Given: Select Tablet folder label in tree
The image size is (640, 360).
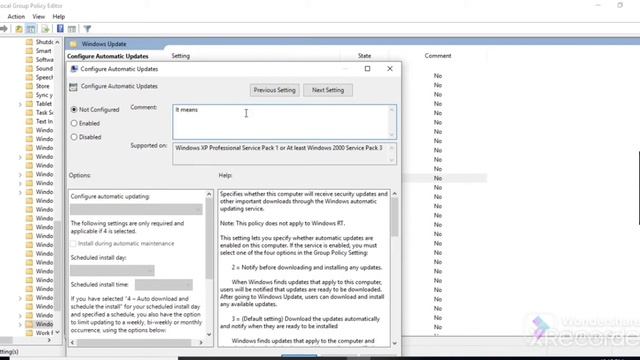Looking at the screenshot, I should point(44,104).
